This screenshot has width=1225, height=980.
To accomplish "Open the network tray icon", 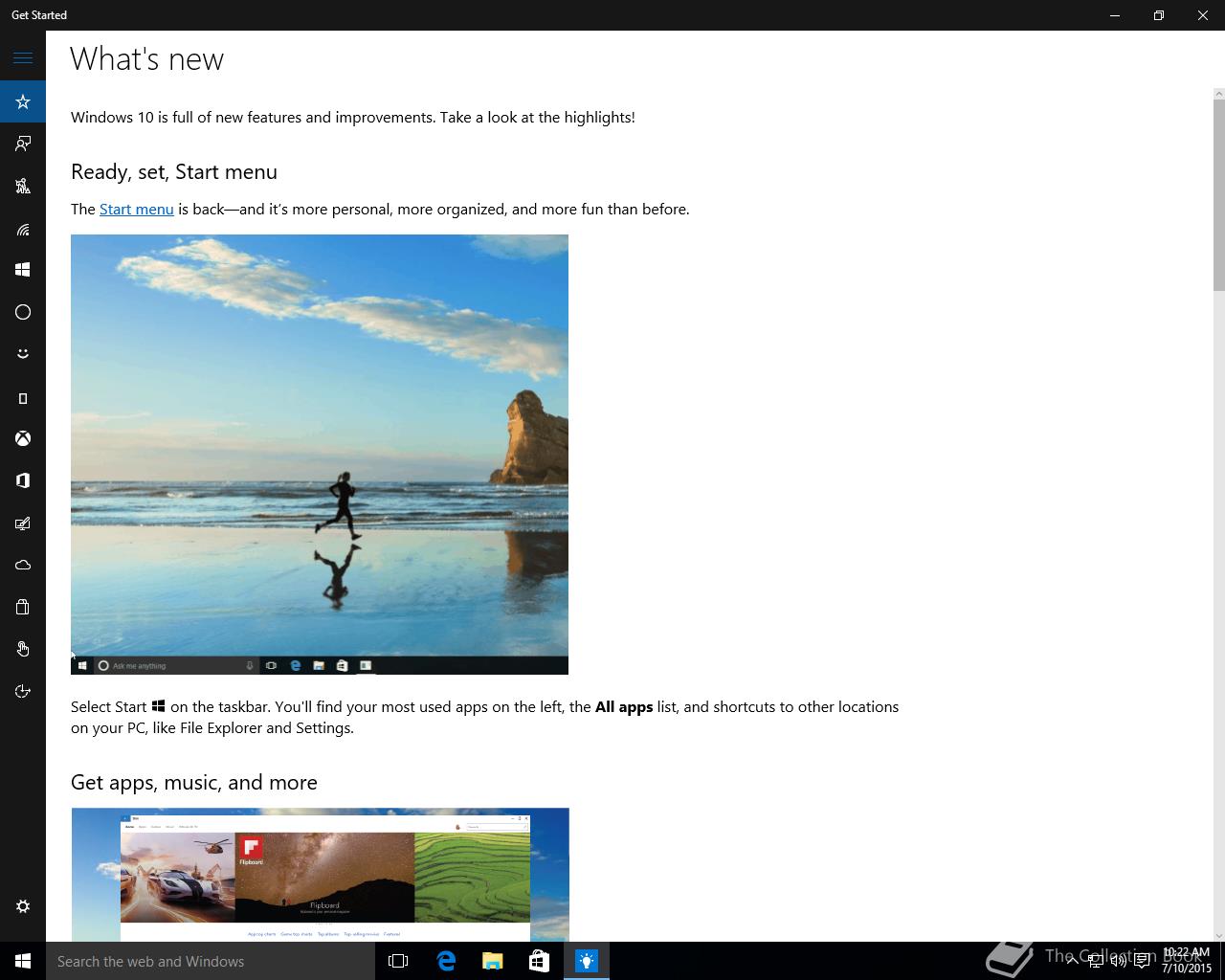I will pos(1095,961).
